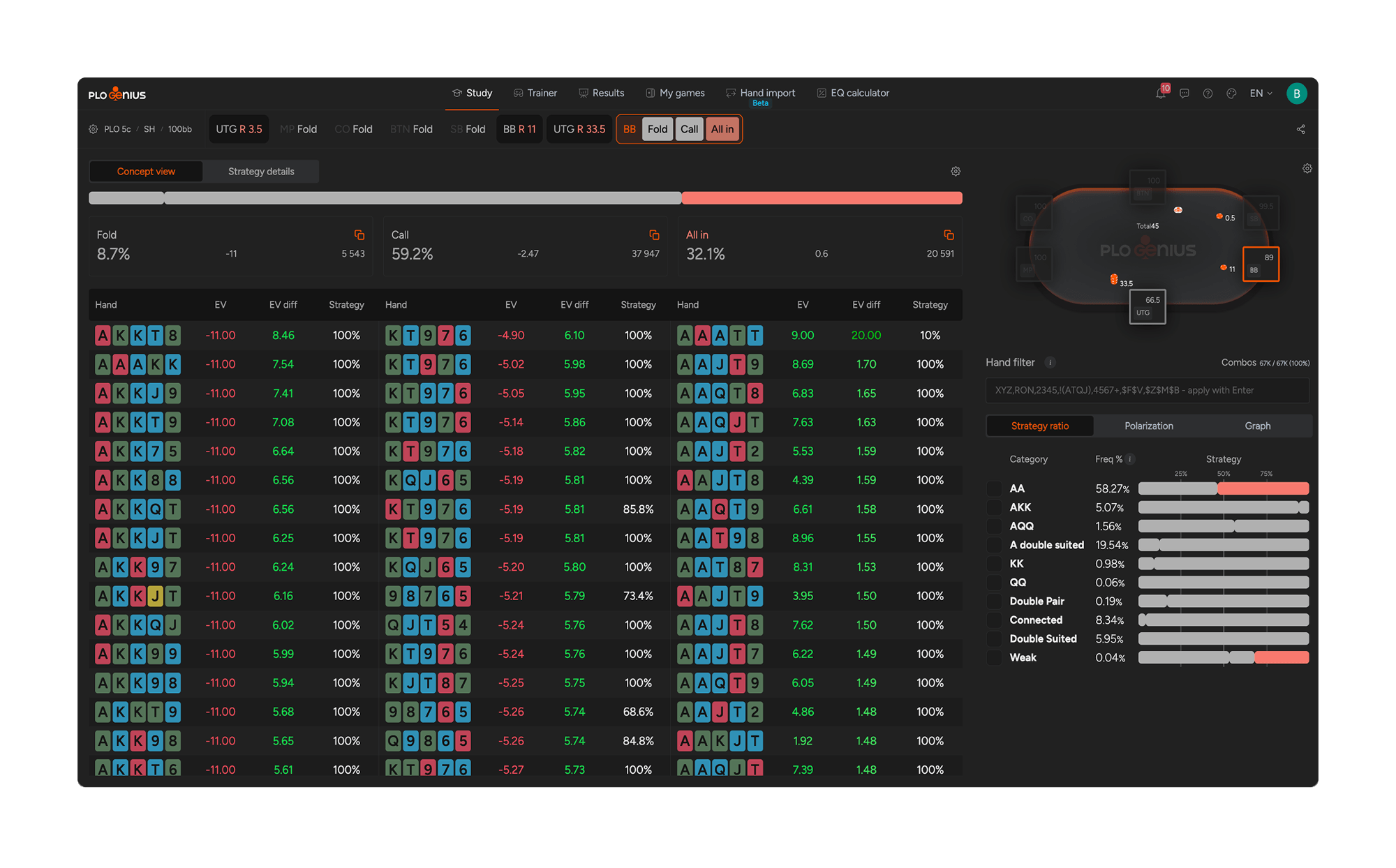Copy the All in range icon
1396x868 pixels.
[x=949, y=235]
